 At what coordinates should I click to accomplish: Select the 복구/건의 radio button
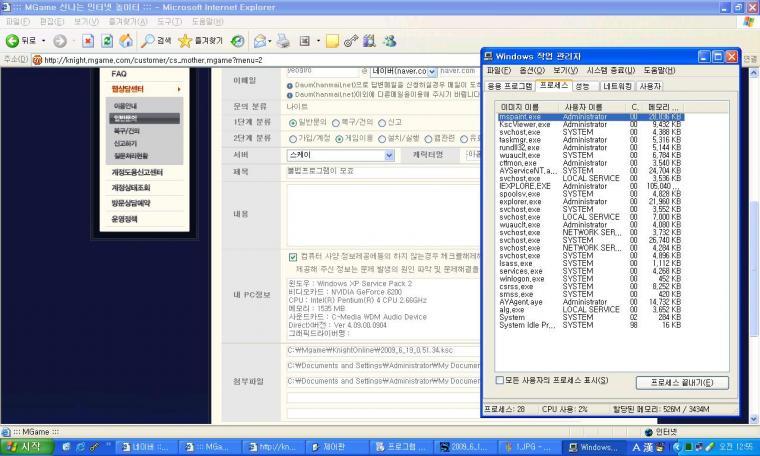(x=335, y=123)
